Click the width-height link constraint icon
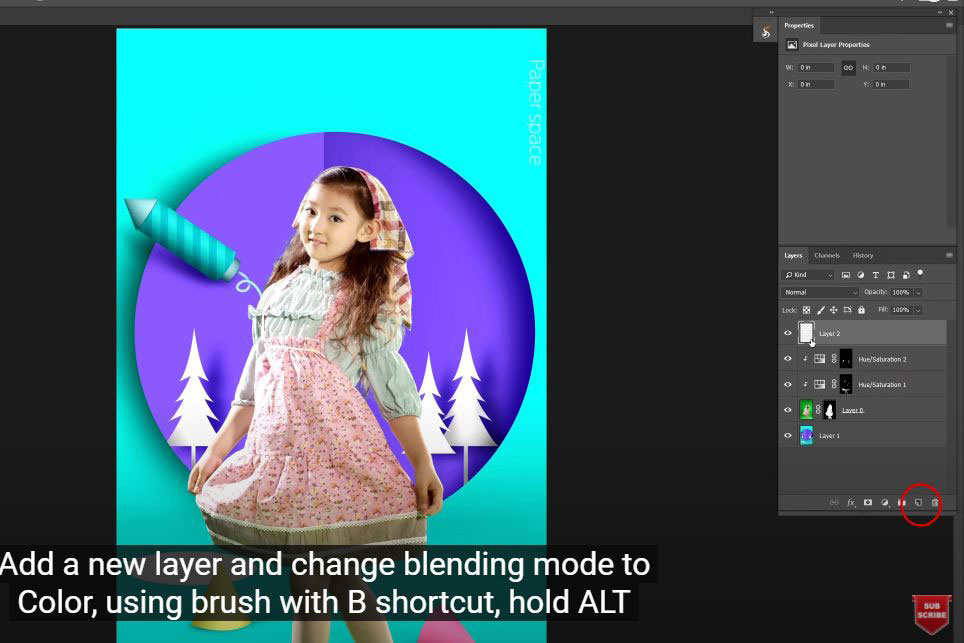 pos(848,68)
